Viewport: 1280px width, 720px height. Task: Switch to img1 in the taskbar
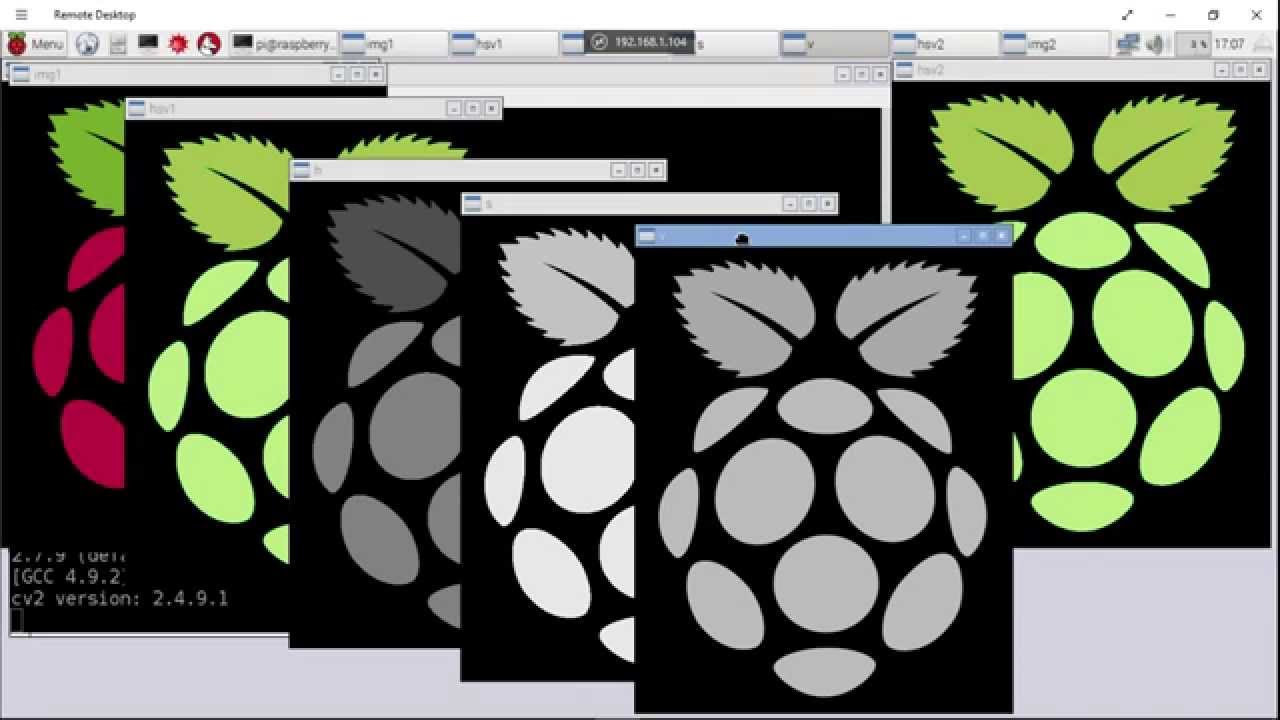(x=393, y=44)
